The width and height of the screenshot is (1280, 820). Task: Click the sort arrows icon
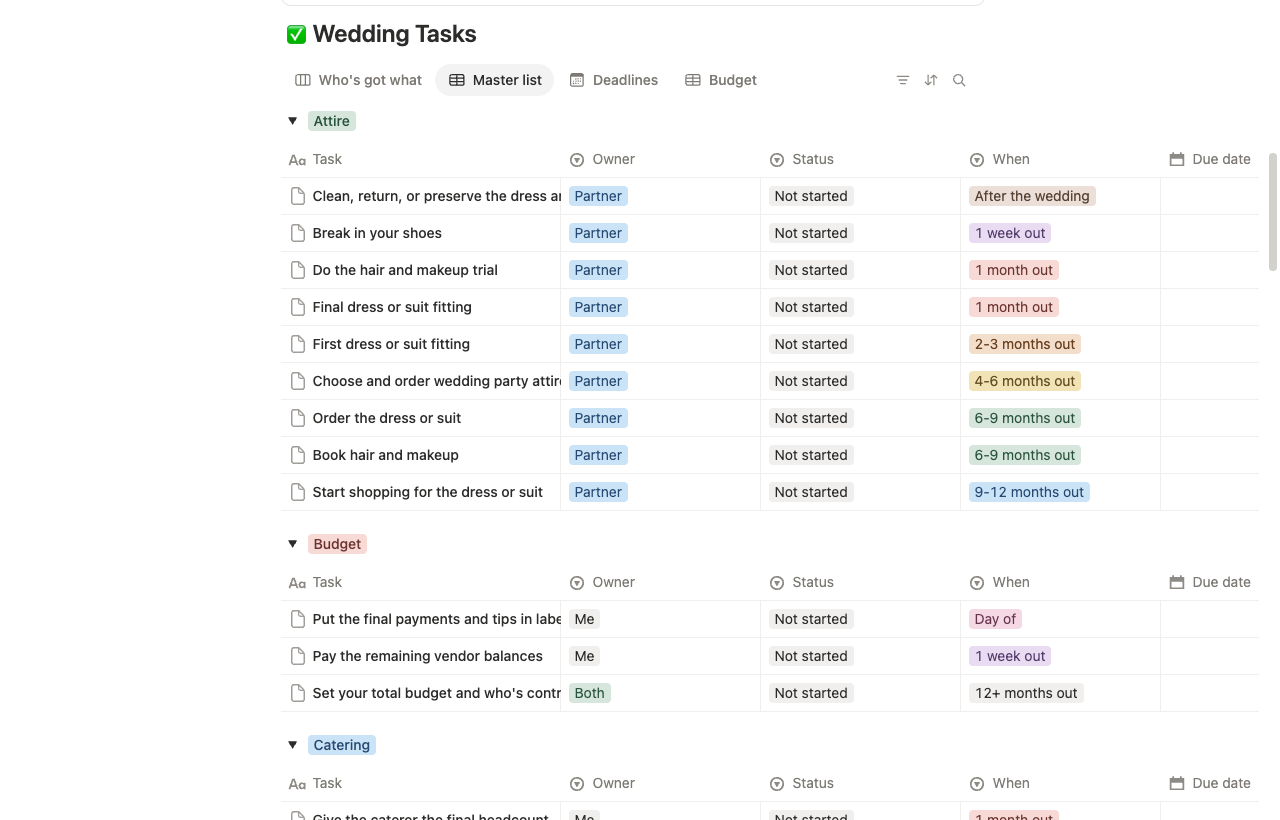(x=931, y=80)
